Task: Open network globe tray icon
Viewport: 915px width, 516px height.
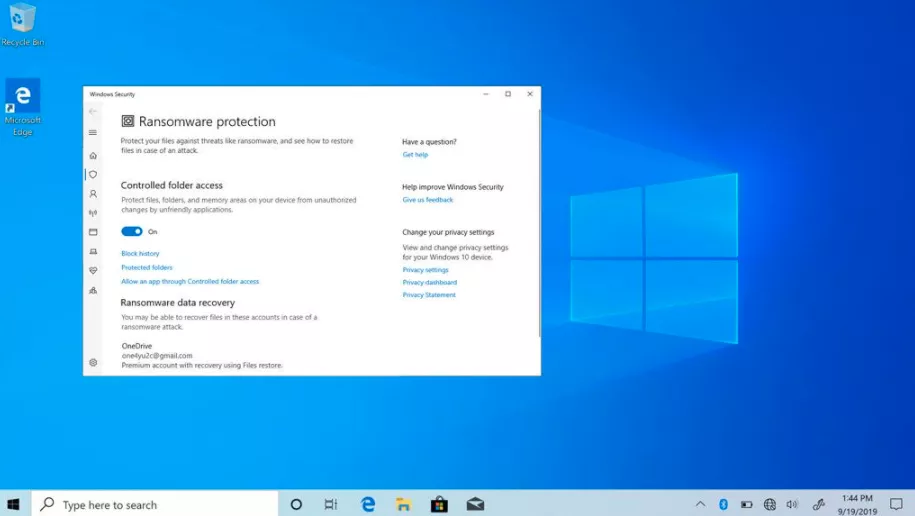Action: pyautogui.click(x=770, y=504)
